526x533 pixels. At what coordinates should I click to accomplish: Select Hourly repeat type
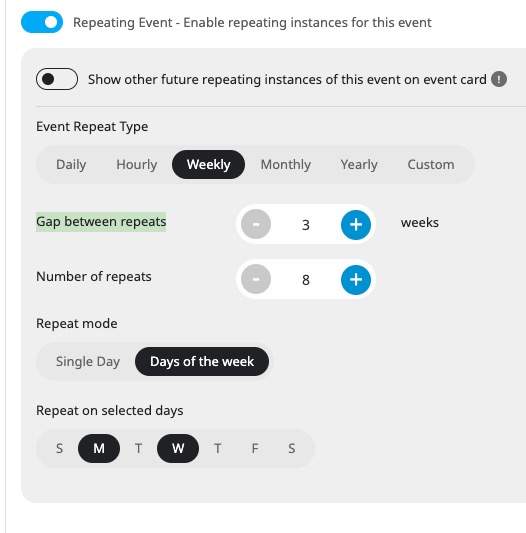click(x=137, y=165)
